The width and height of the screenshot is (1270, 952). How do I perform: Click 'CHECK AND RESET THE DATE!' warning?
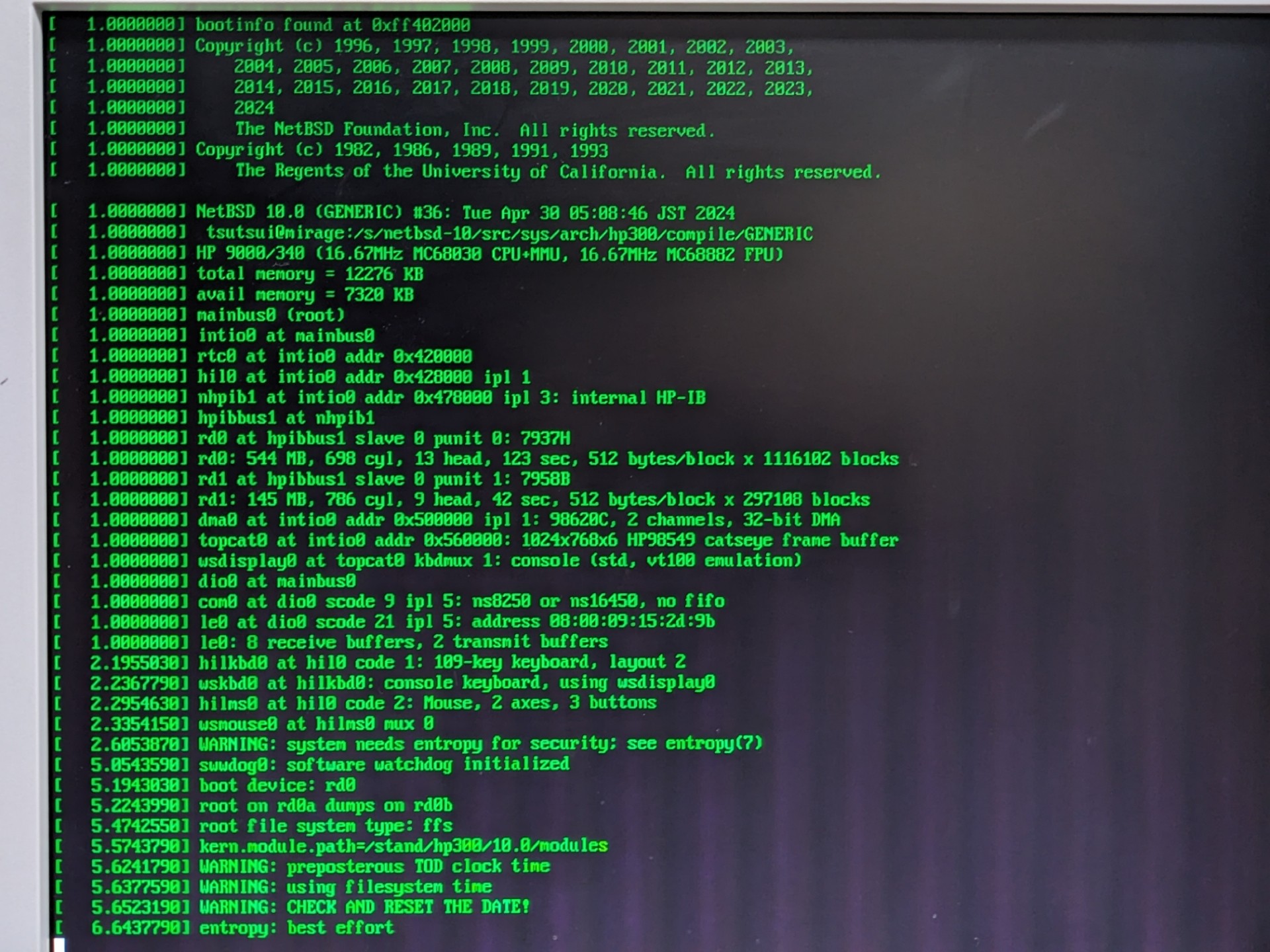[408, 906]
